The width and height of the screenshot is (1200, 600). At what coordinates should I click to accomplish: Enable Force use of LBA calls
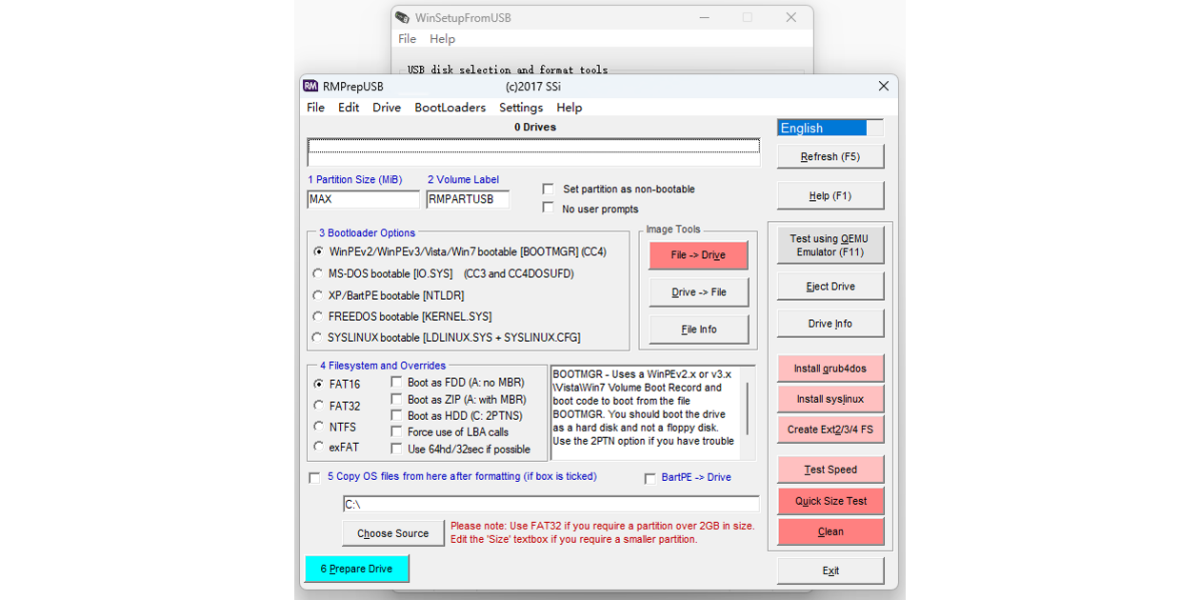pyautogui.click(x=396, y=432)
